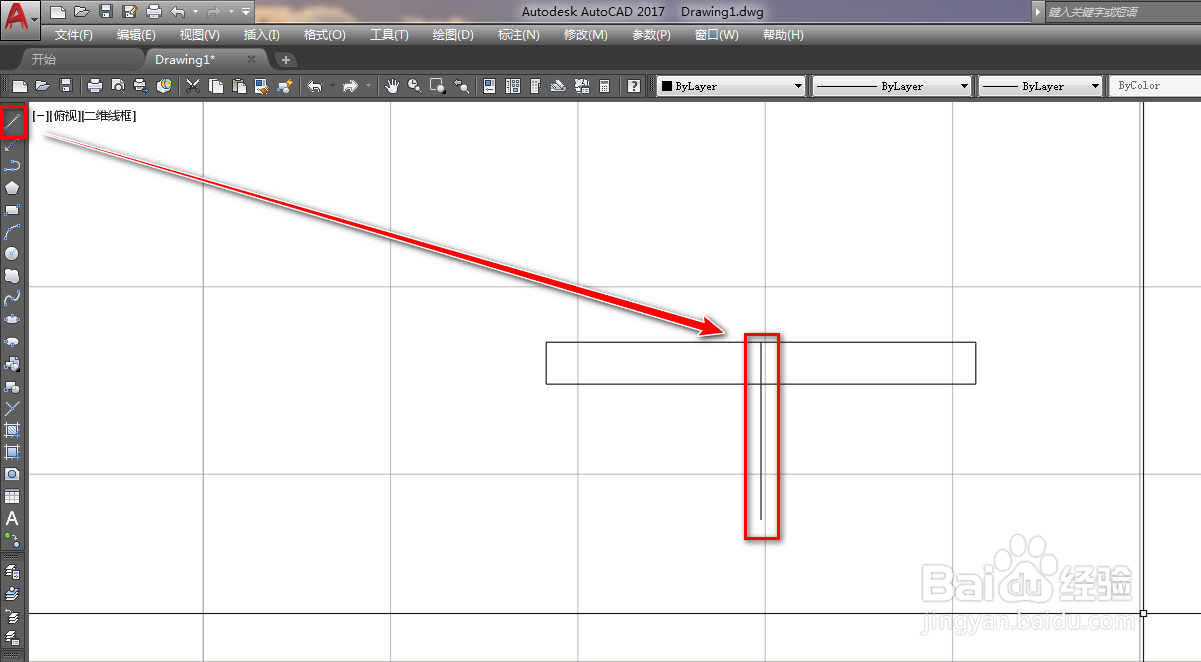Click the black ByLayer color swatch

[666, 87]
